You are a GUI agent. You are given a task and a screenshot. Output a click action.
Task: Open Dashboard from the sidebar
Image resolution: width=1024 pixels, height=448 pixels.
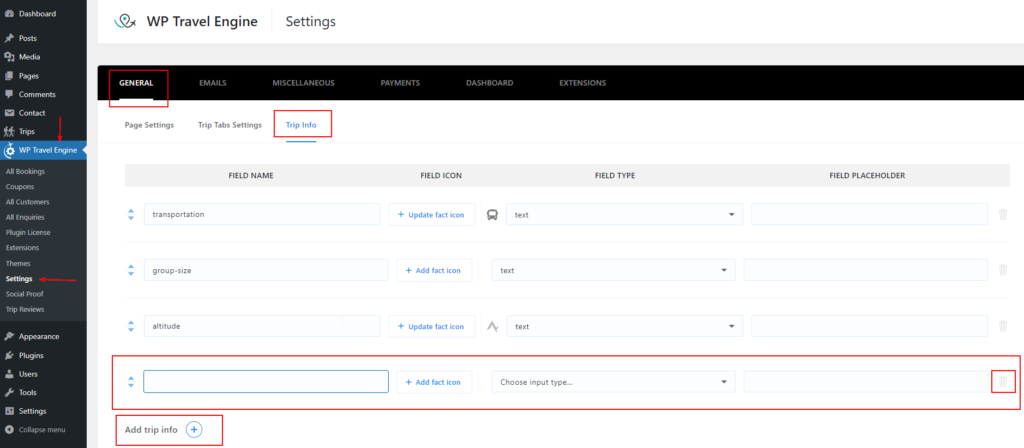(x=37, y=14)
